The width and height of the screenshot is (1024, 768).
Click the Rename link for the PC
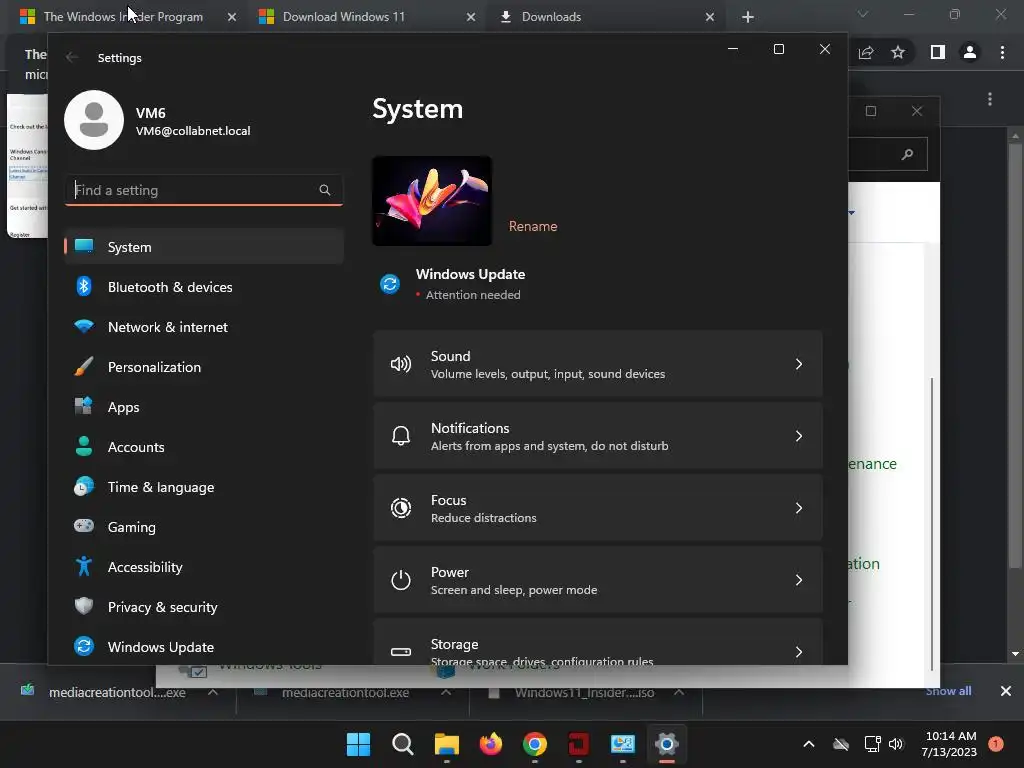click(x=533, y=226)
